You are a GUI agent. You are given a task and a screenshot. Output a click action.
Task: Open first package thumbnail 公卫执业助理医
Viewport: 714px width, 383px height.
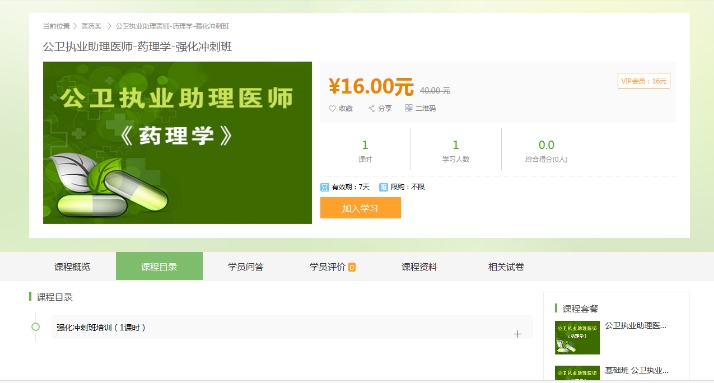coord(577,338)
